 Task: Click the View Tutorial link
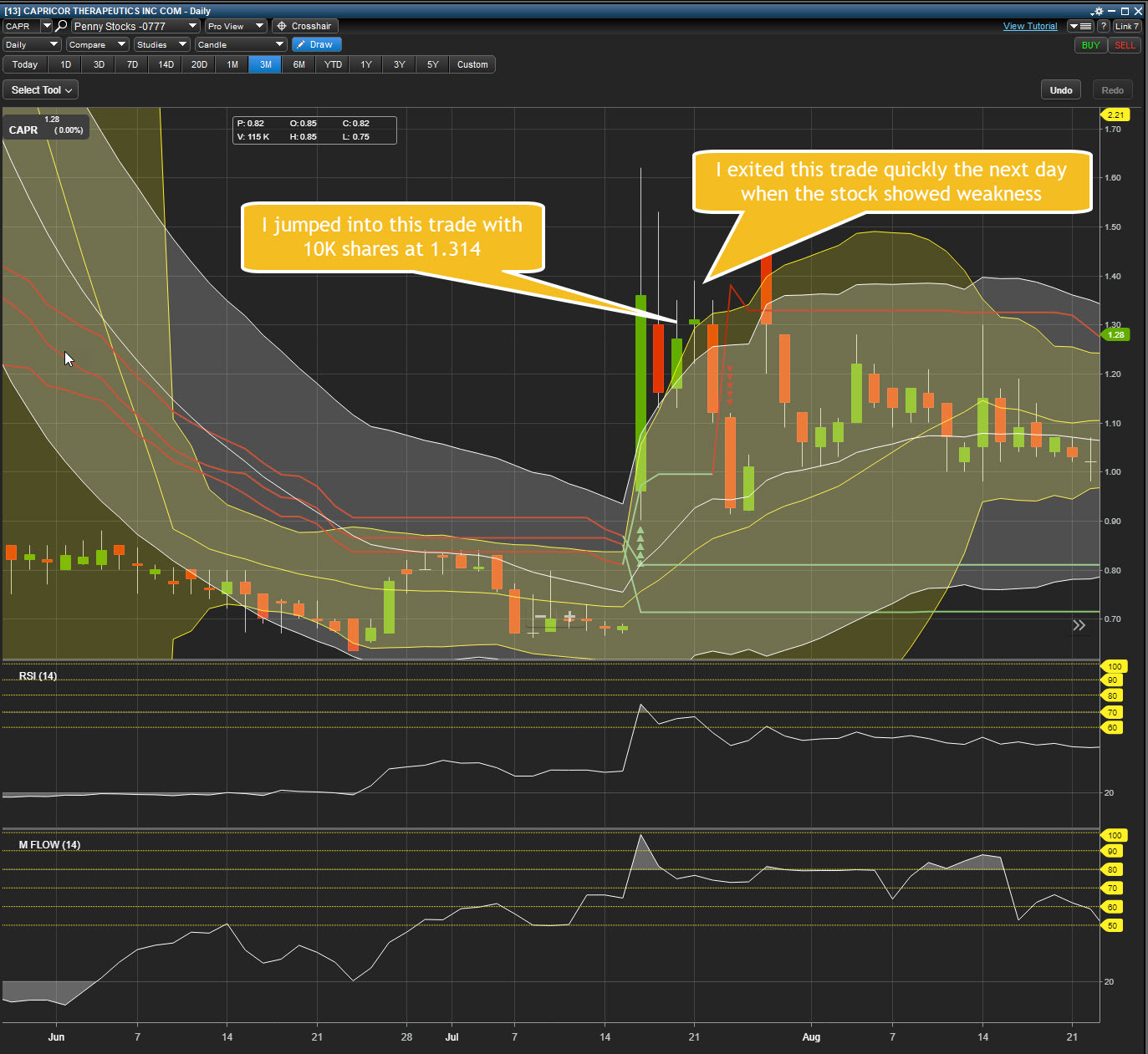[1029, 26]
